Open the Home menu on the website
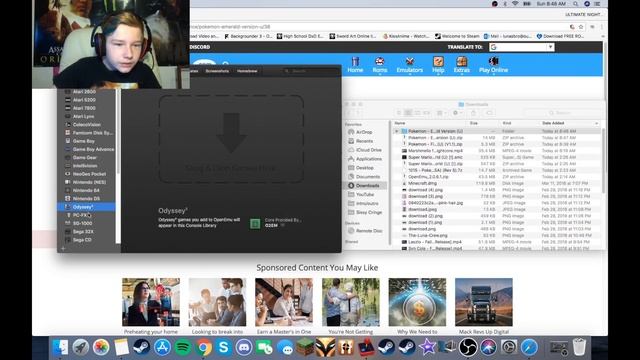The height and width of the screenshot is (360, 640). (355, 65)
